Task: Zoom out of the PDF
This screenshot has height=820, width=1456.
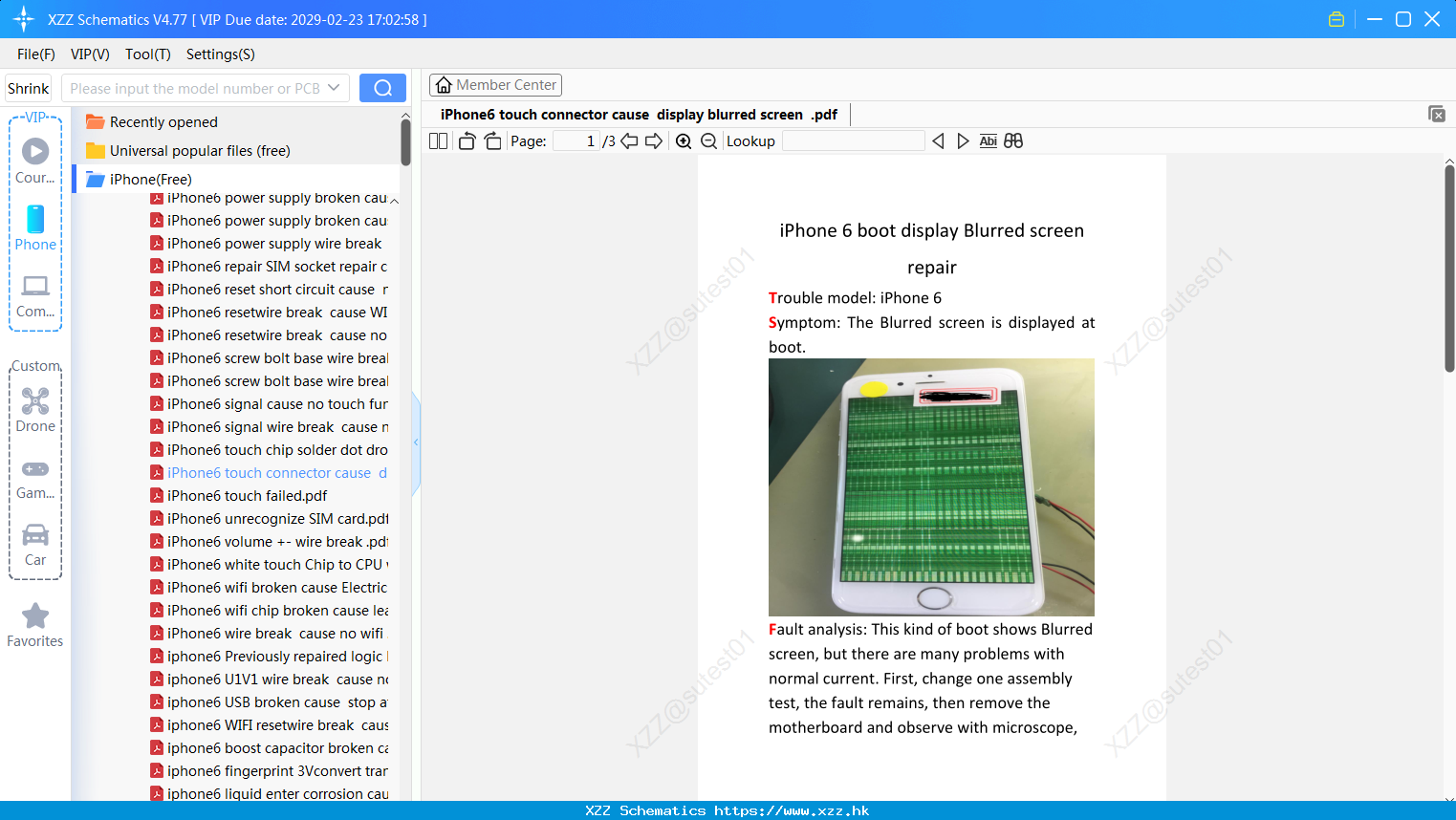Action: click(x=709, y=140)
